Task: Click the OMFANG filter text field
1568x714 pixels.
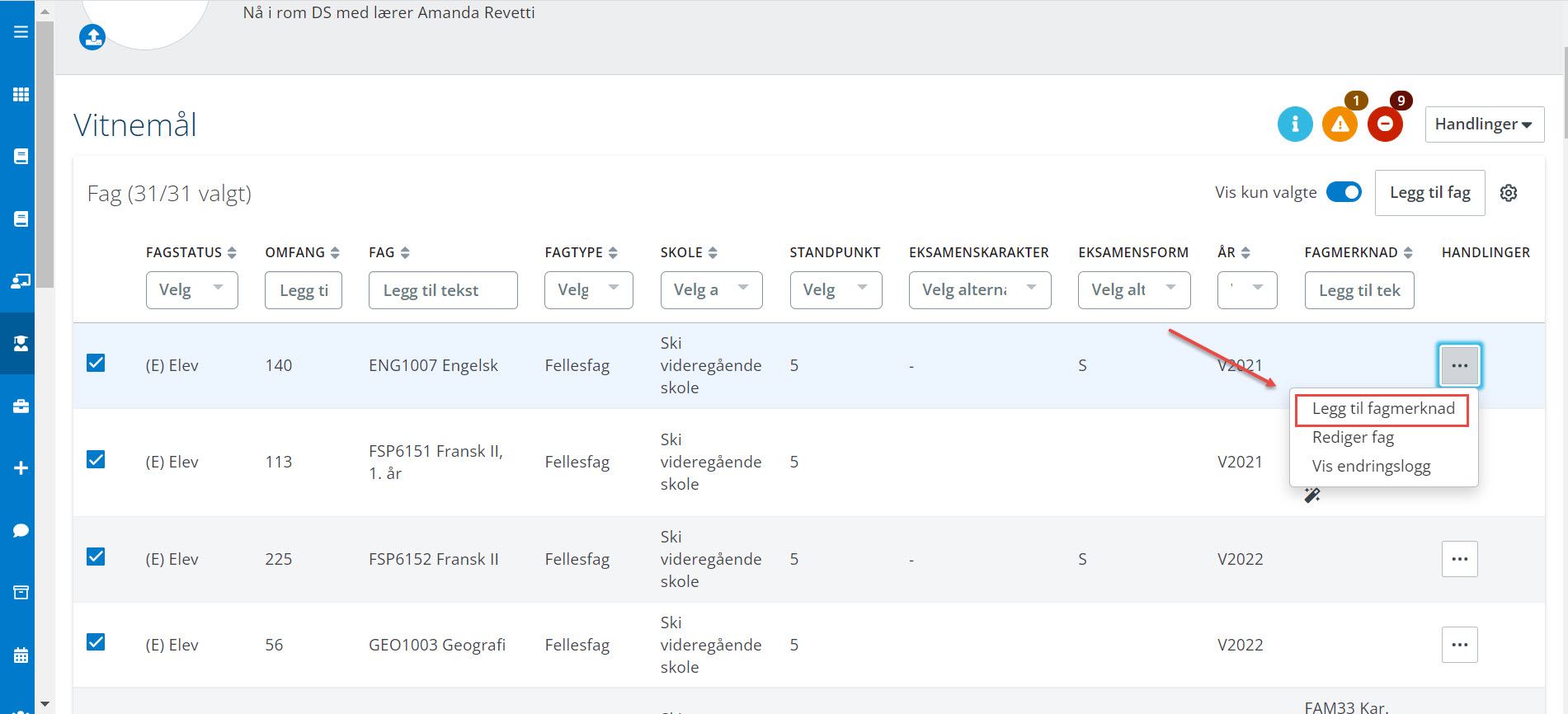Action: click(x=304, y=290)
